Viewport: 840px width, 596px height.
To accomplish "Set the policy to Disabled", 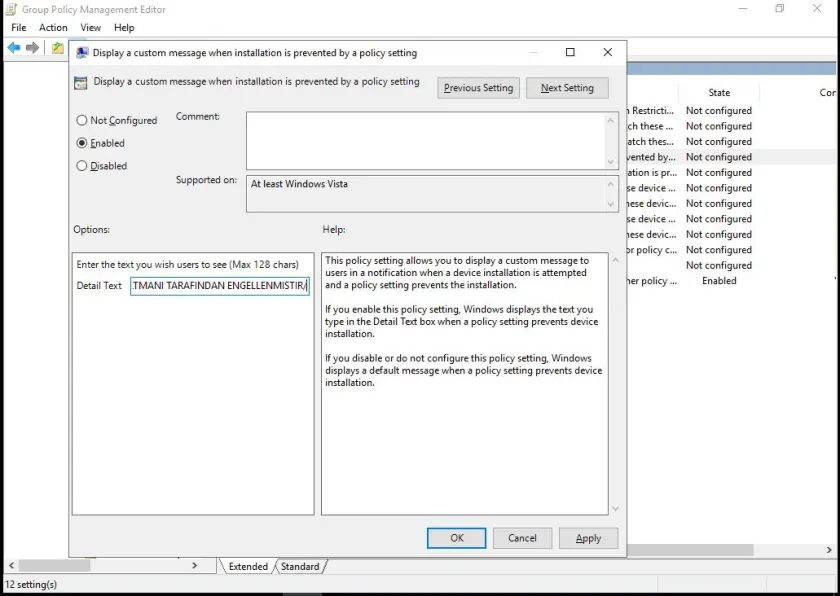I will point(82,166).
